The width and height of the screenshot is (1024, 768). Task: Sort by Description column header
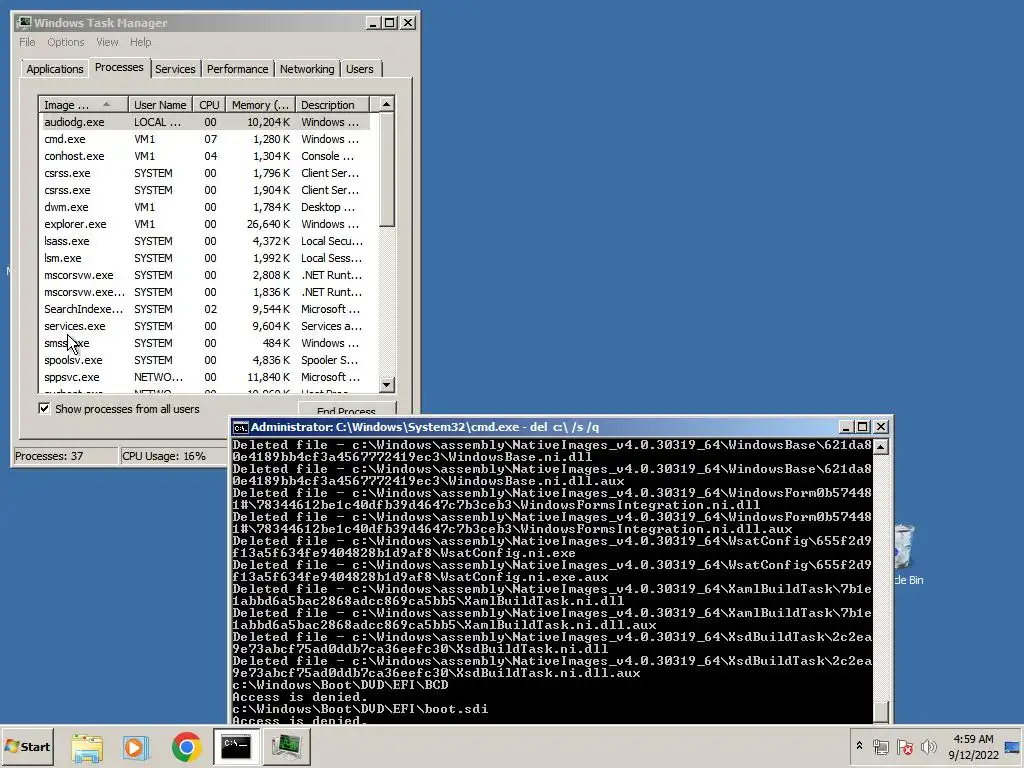[332, 104]
